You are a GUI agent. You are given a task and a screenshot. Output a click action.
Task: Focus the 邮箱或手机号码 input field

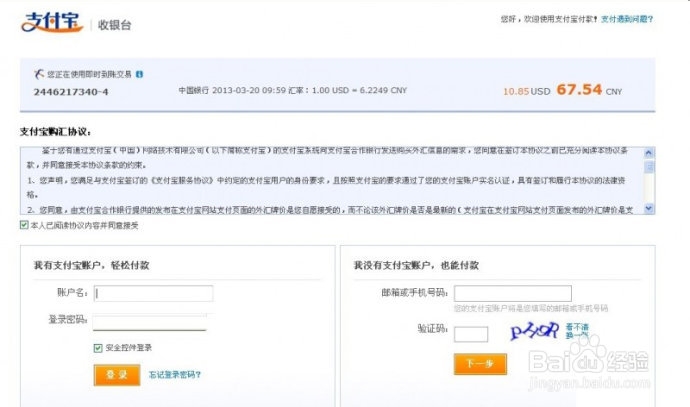pyautogui.click(x=513, y=293)
